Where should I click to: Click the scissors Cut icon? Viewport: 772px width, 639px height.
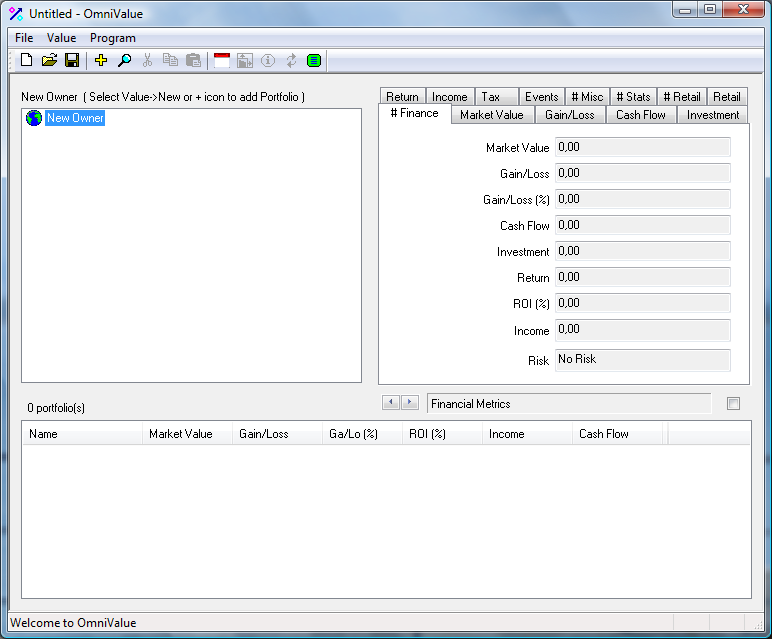coord(147,61)
